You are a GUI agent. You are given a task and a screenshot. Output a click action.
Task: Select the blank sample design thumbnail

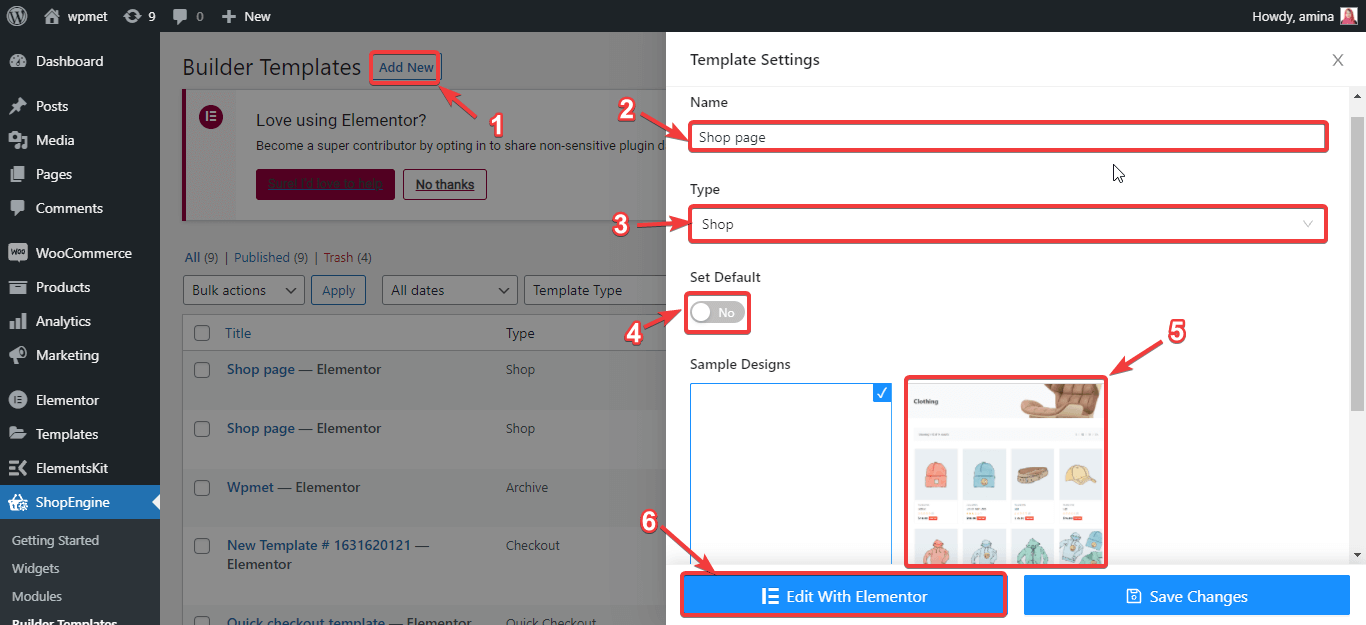(791, 474)
